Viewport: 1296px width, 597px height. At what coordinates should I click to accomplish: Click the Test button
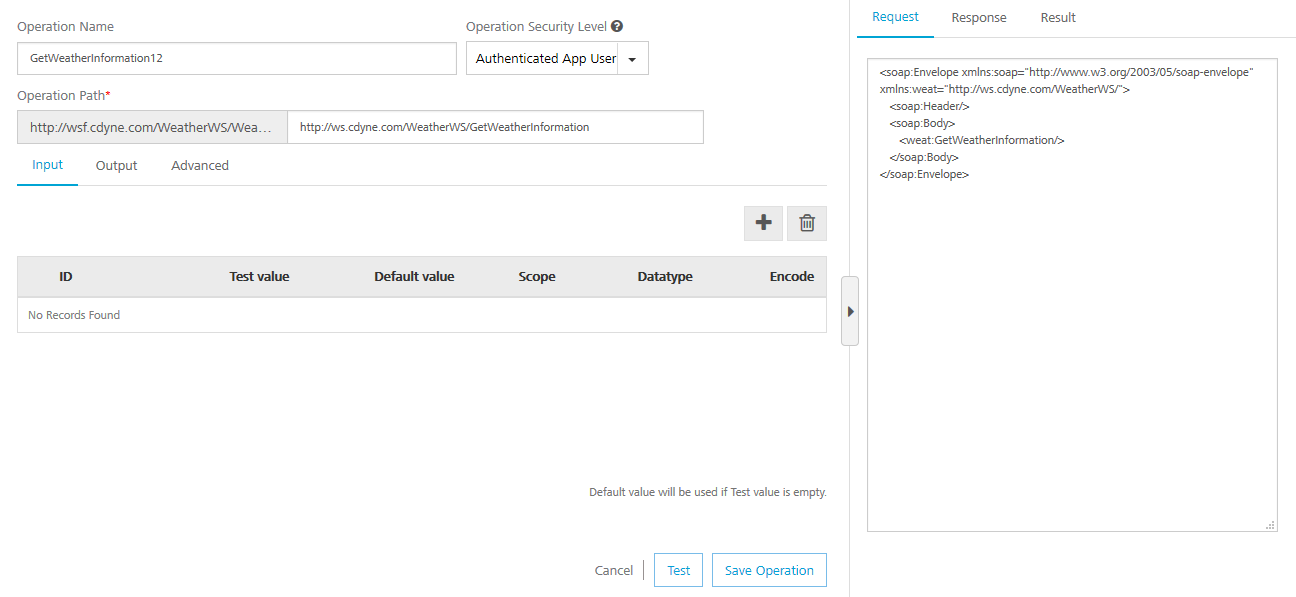click(679, 570)
